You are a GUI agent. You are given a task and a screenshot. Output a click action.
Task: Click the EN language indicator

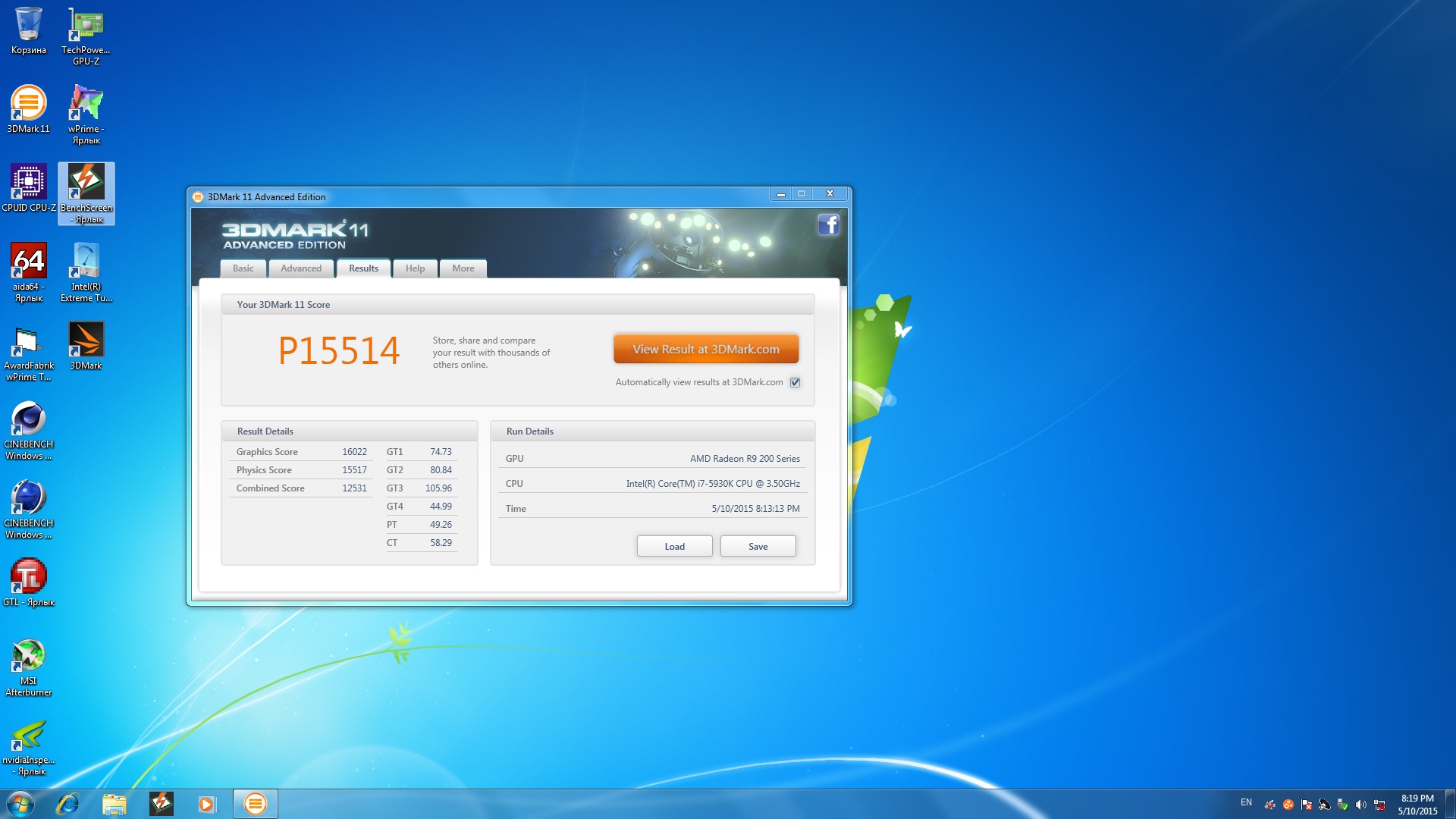pyautogui.click(x=1246, y=802)
